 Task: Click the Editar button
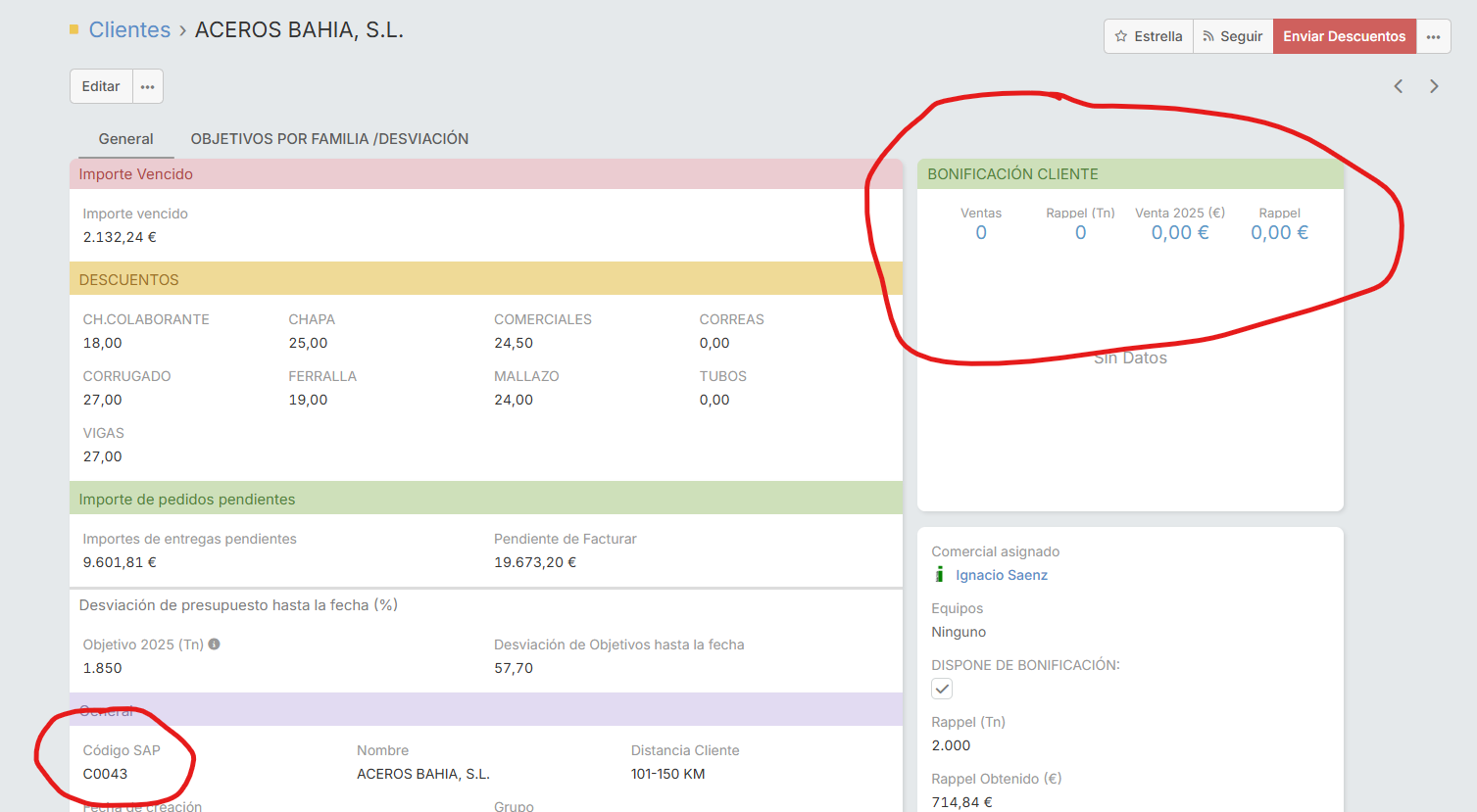click(x=101, y=86)
